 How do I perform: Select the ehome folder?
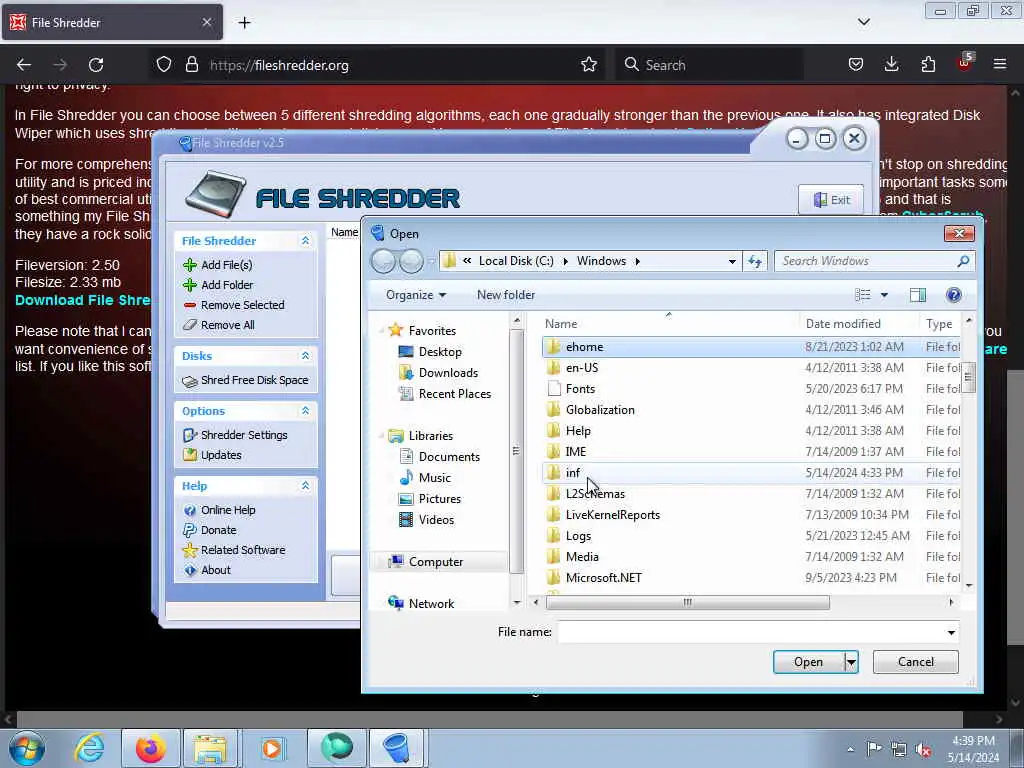(751, 347)
